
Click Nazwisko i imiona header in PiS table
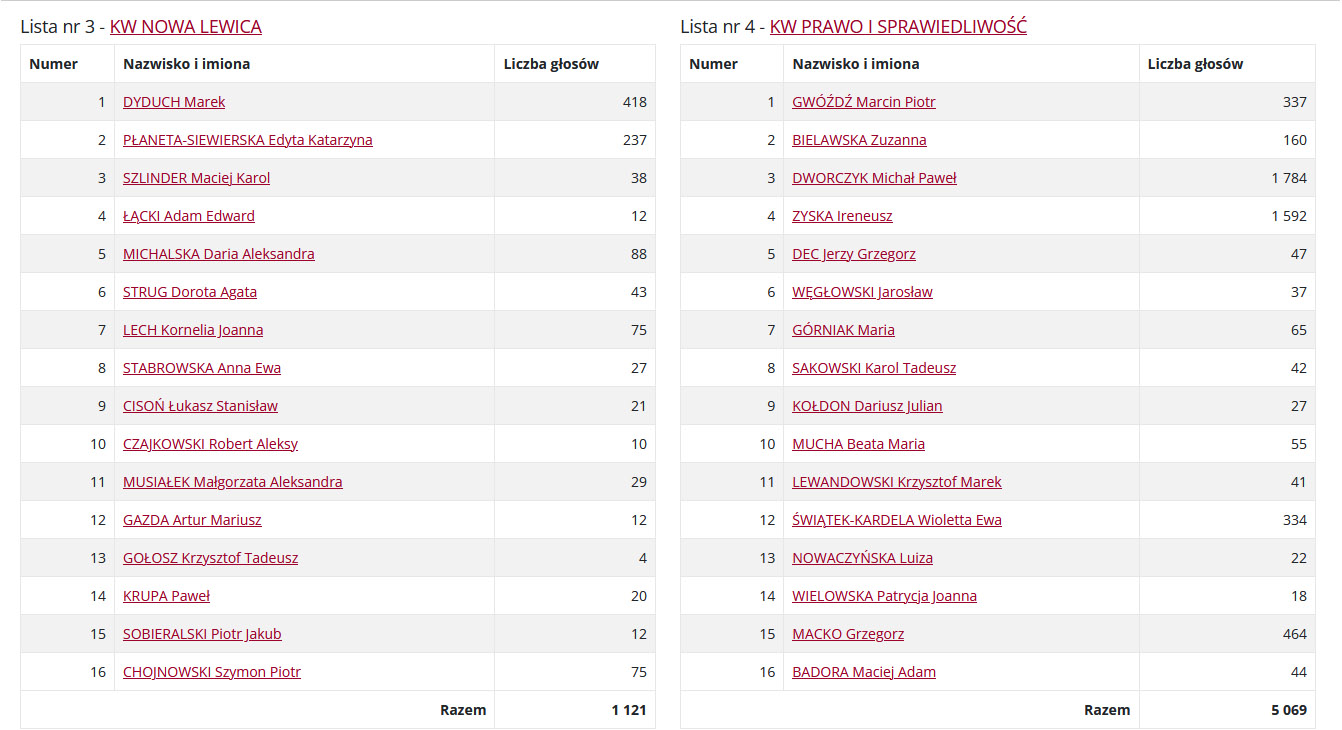point(855,64)
